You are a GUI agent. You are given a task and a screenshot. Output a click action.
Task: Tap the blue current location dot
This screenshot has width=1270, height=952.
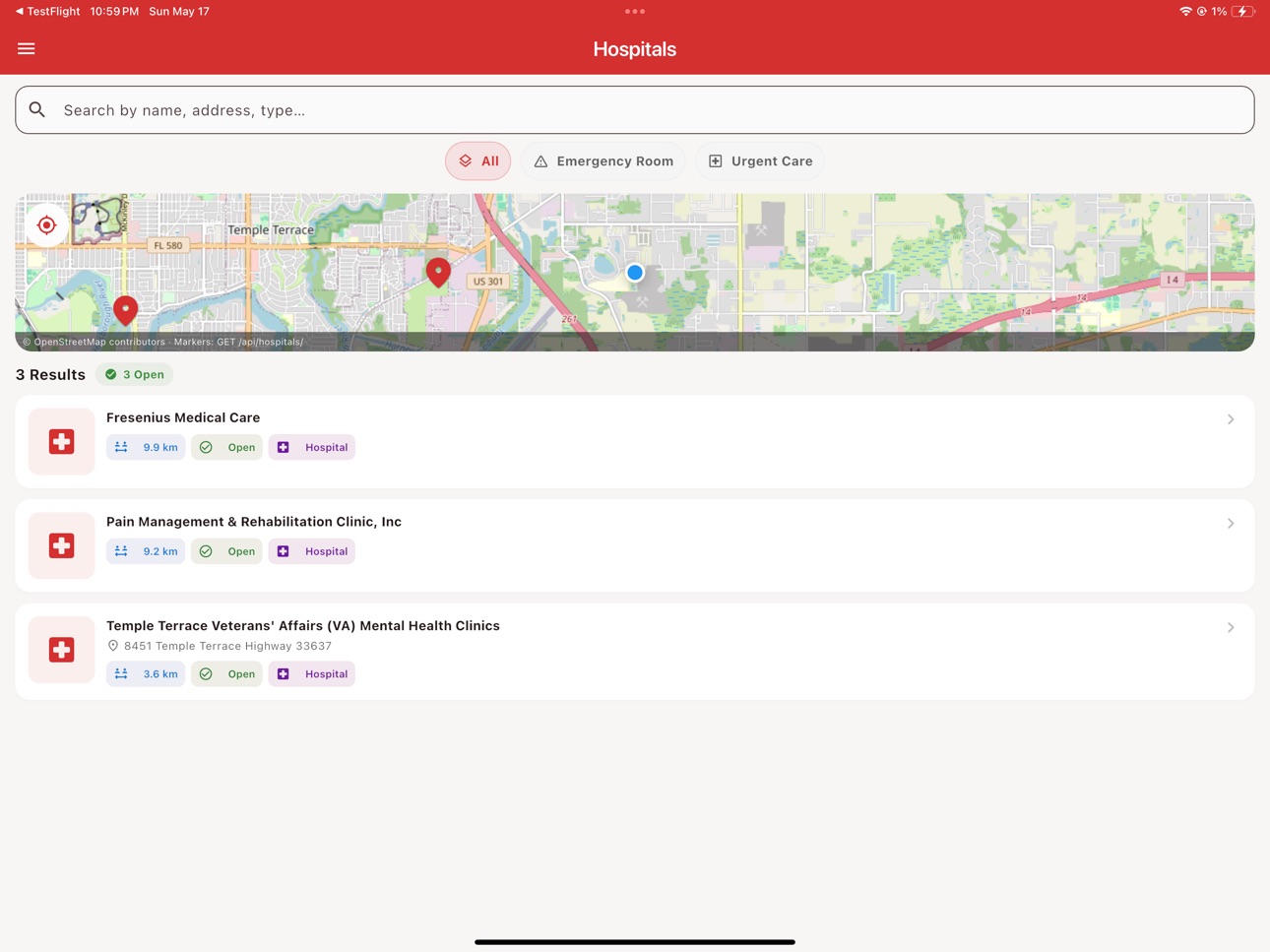pyautogui.click(x=635, y=273)
